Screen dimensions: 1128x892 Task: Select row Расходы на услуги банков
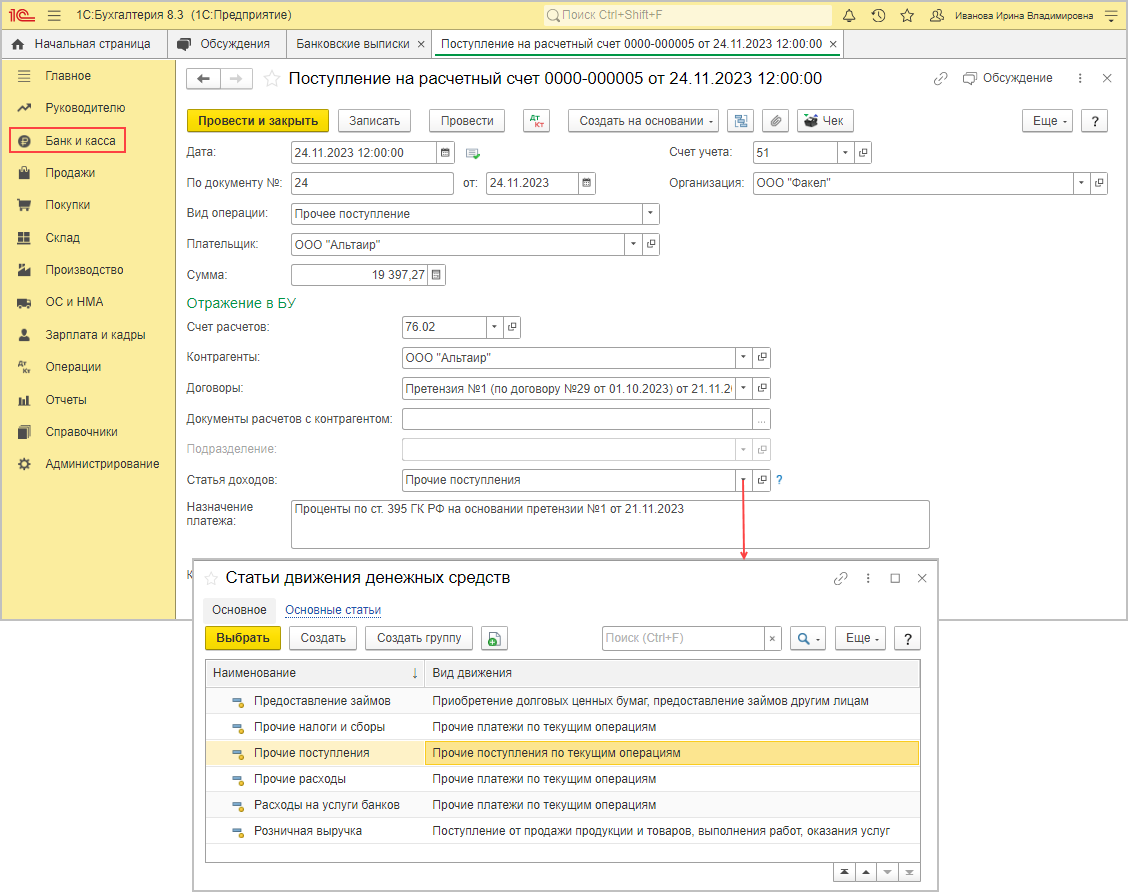(563, 805)
